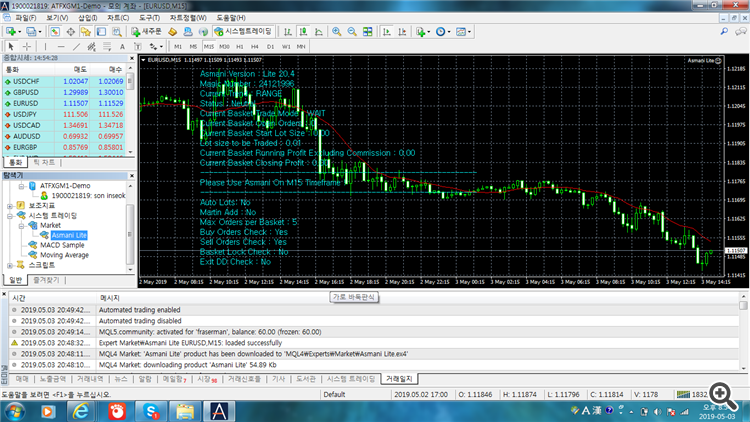Open the arrows objects dropdown

click(156, 46)
